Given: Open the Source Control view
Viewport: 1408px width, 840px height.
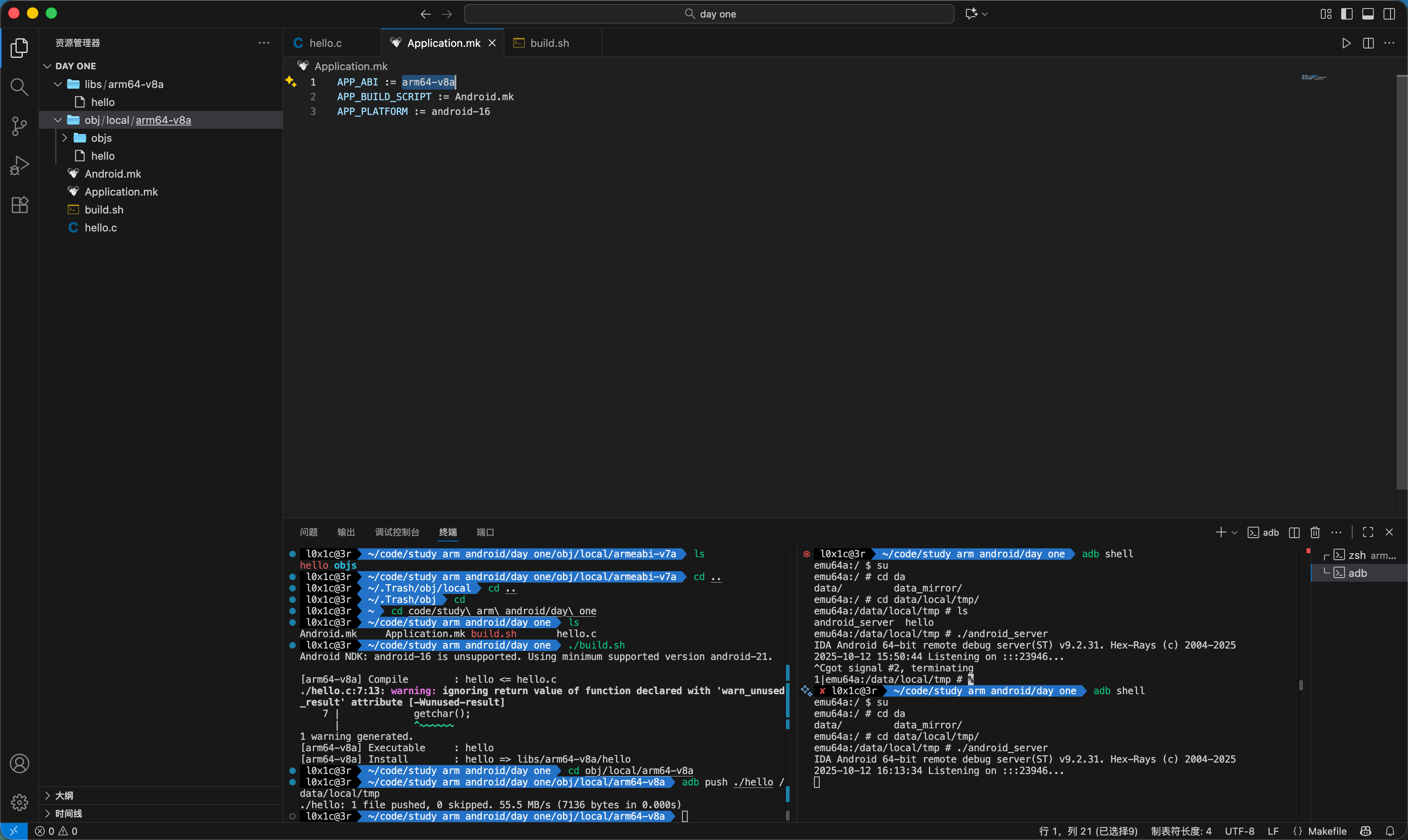Looking at the screenshot, I should (19, 125).
